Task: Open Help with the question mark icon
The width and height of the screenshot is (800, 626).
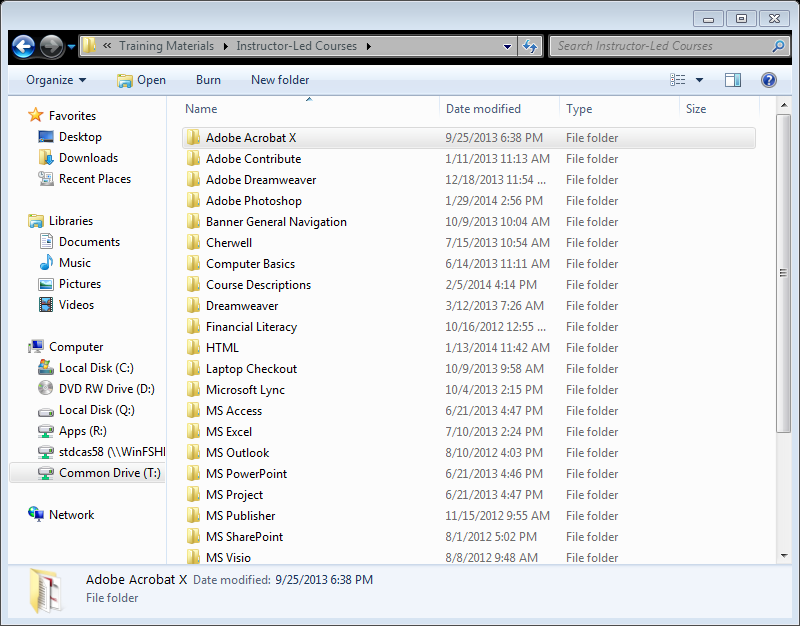Action: point(768,80)
